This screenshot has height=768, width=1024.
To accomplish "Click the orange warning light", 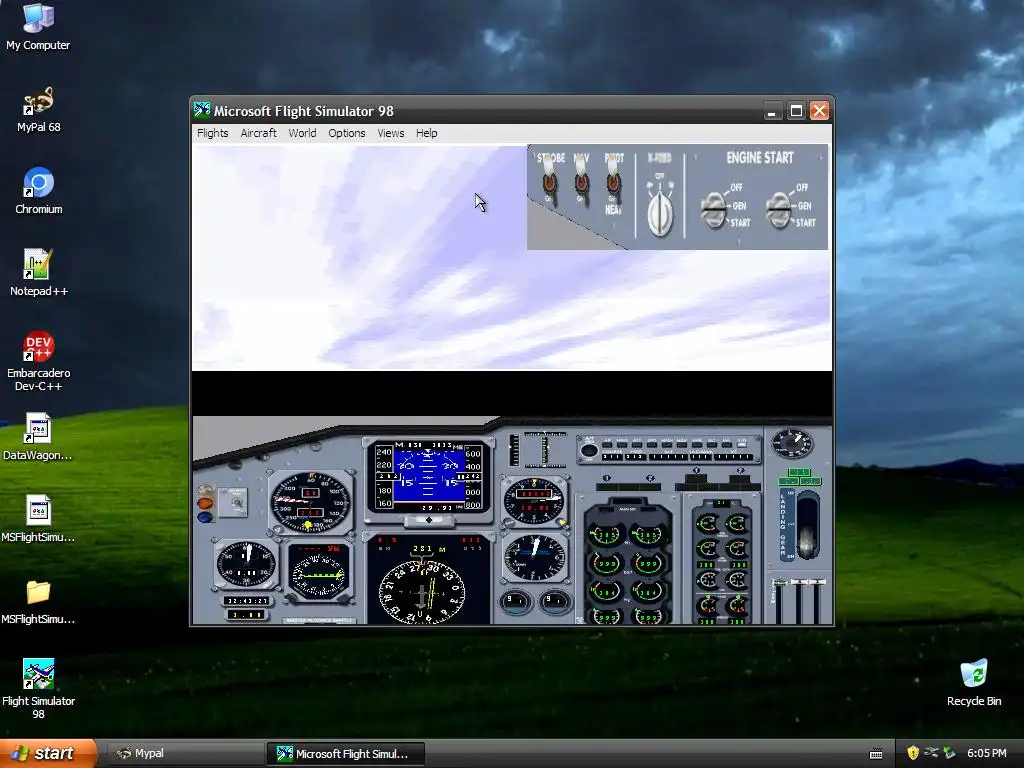I will click(205, 504).
